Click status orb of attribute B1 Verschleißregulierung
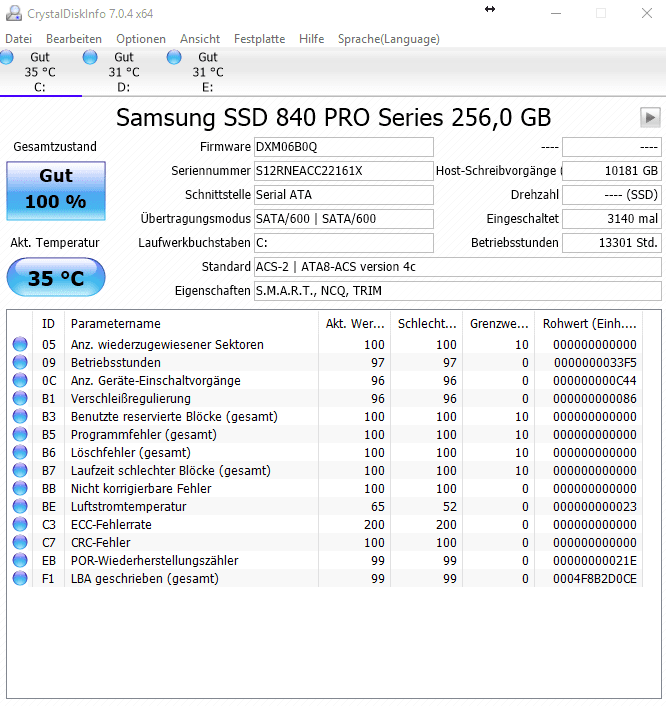 [20, 398]
